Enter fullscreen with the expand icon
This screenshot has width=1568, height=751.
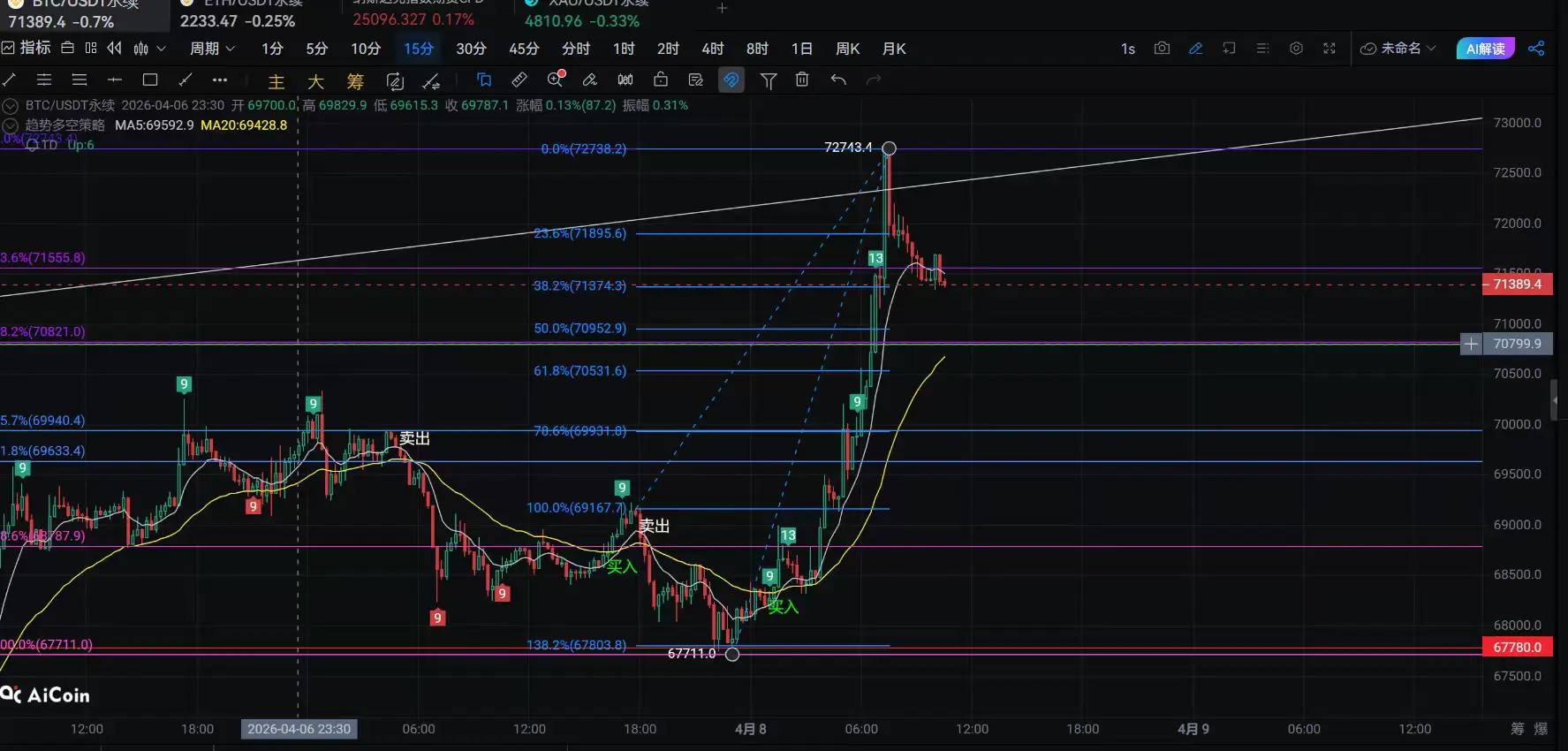pyautogui.click(x=1329, y=49)
